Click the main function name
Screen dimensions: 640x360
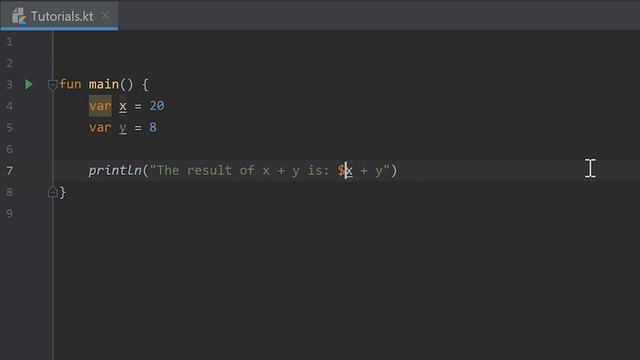(104, 84)
